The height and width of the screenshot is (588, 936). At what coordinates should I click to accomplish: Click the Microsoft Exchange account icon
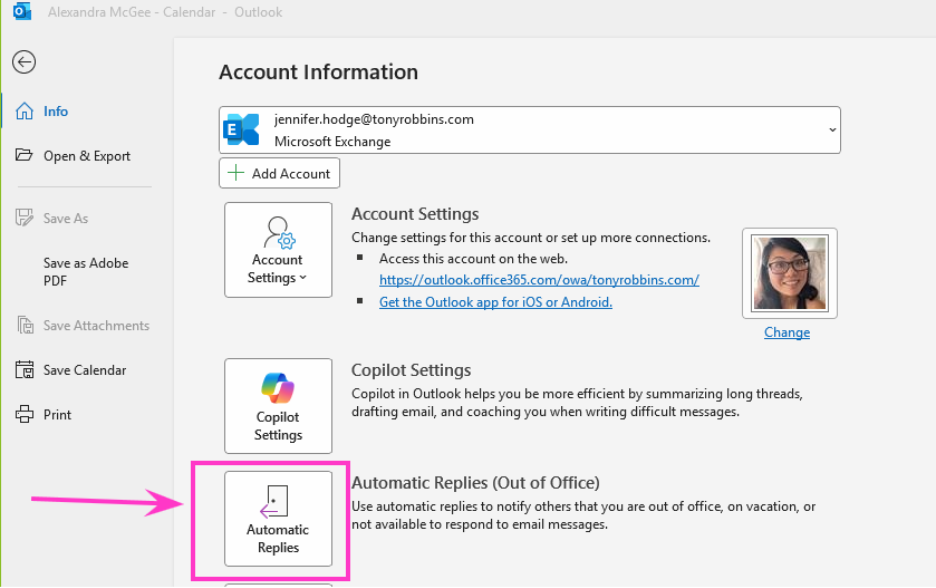pos(241,130)
